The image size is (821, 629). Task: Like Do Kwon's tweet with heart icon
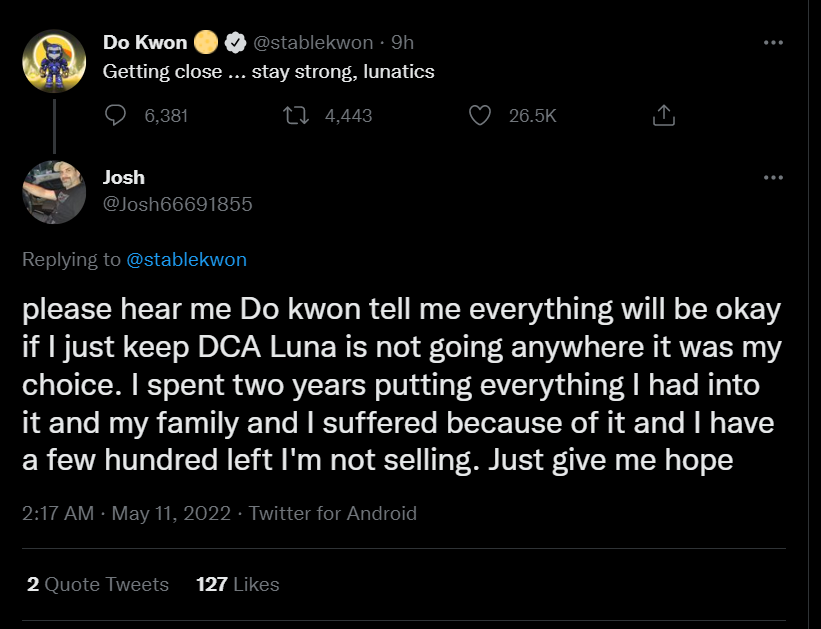point(480,116)
